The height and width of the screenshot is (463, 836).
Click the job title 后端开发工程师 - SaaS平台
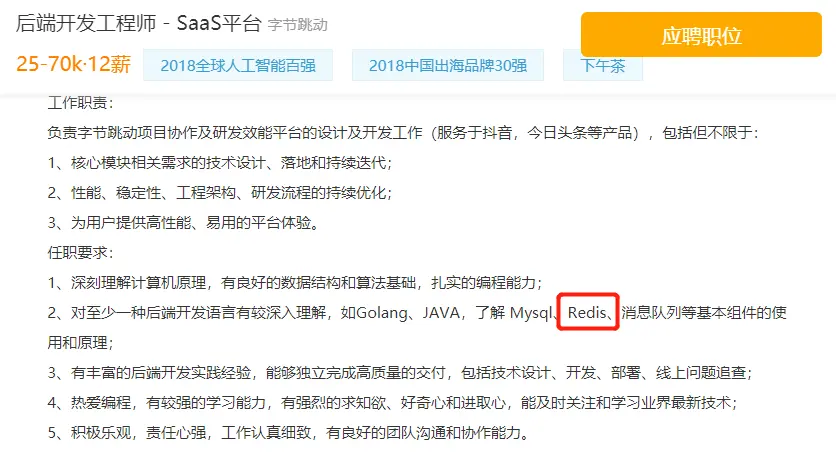tap(139, 23)
